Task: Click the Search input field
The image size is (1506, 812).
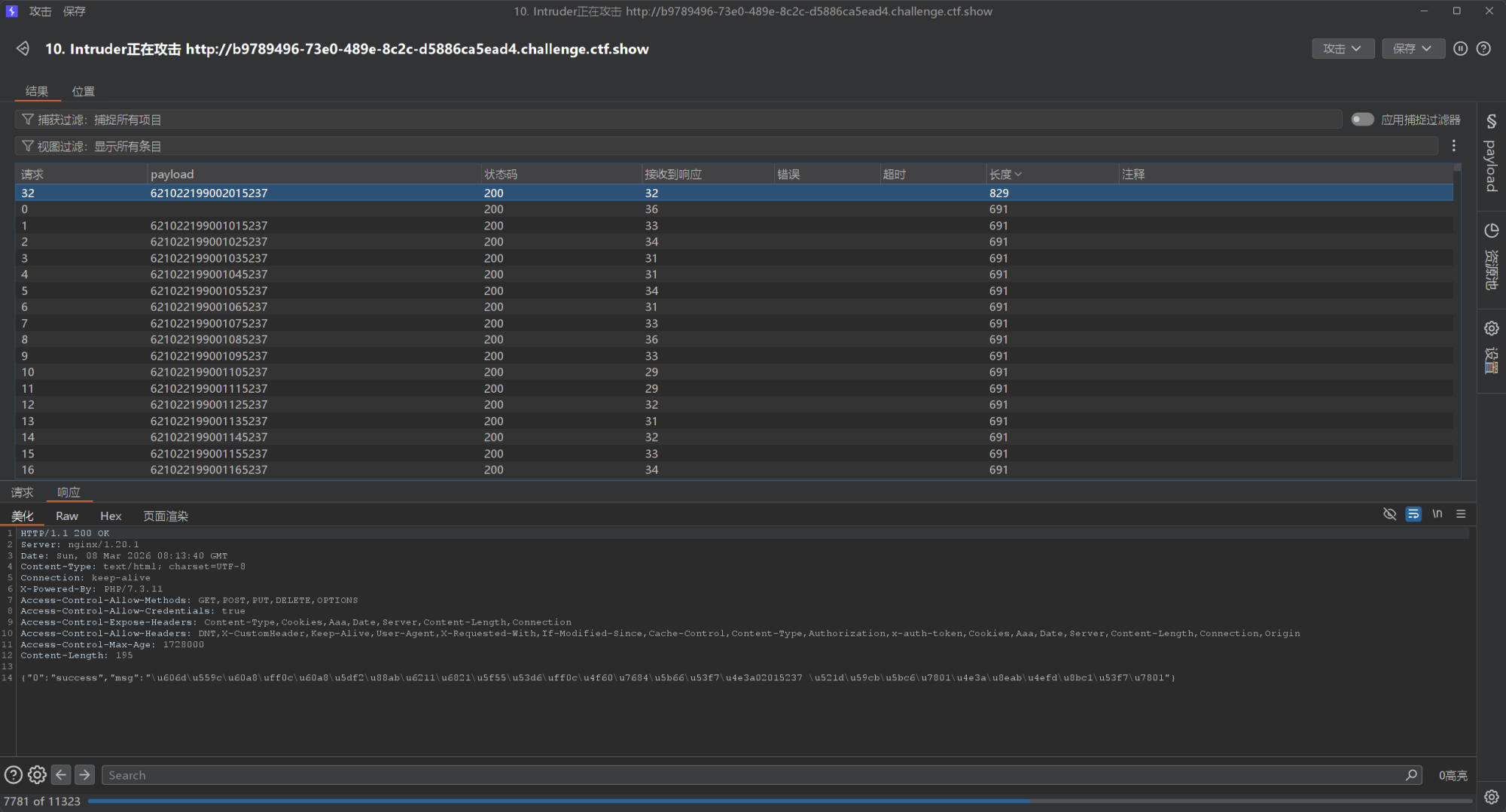Action: coord(753,775)
